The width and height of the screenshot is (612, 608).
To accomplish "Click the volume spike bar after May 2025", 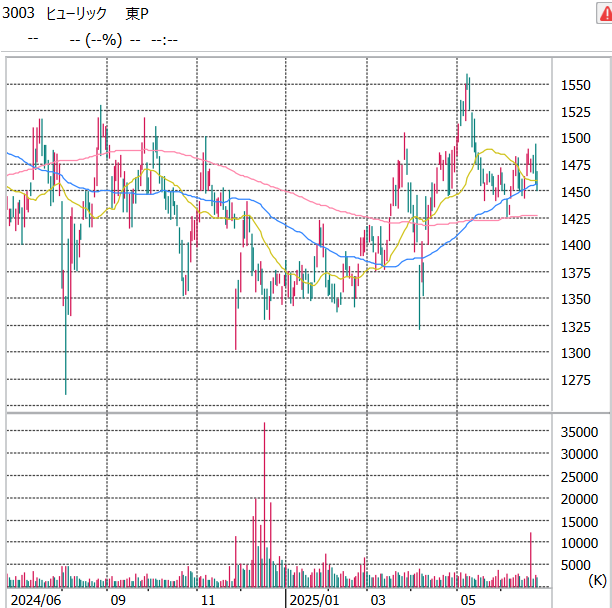I will (530, 560).
